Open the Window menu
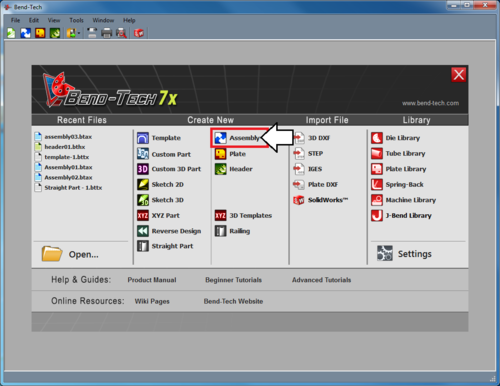 tap(103, 20)
